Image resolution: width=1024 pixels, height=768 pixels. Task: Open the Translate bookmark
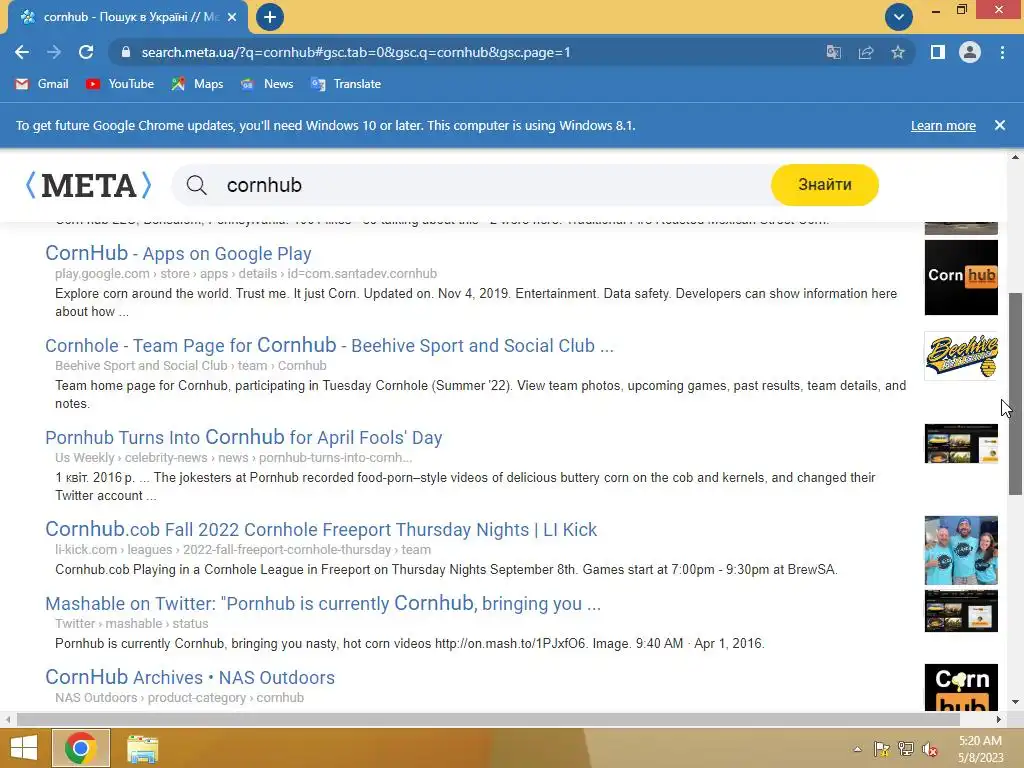(346, 84)
